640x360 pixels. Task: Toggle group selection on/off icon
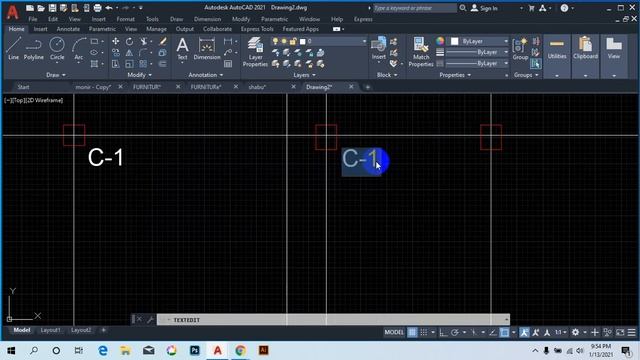(536, 64)
